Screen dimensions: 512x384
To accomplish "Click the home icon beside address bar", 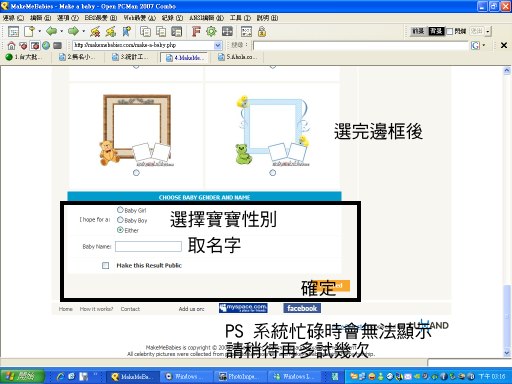I will click(12, 45).
